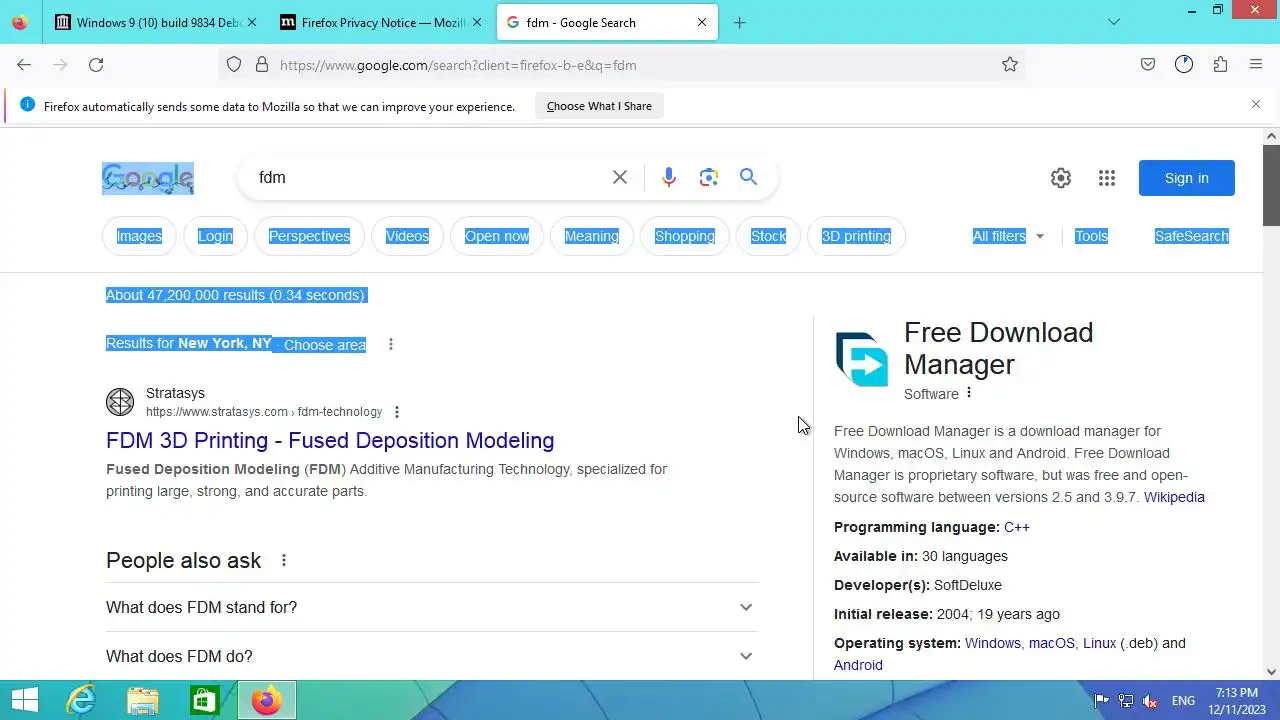Viewport: 1280px width, 720px height.
Task: Open the Tools search option
Action: pos(1091,236)
